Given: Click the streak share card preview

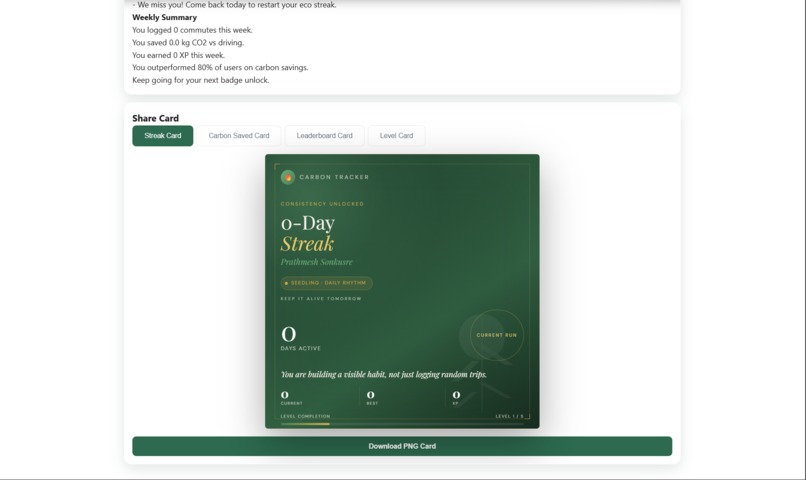Looking at the screenshot, I should pos(402,291).
